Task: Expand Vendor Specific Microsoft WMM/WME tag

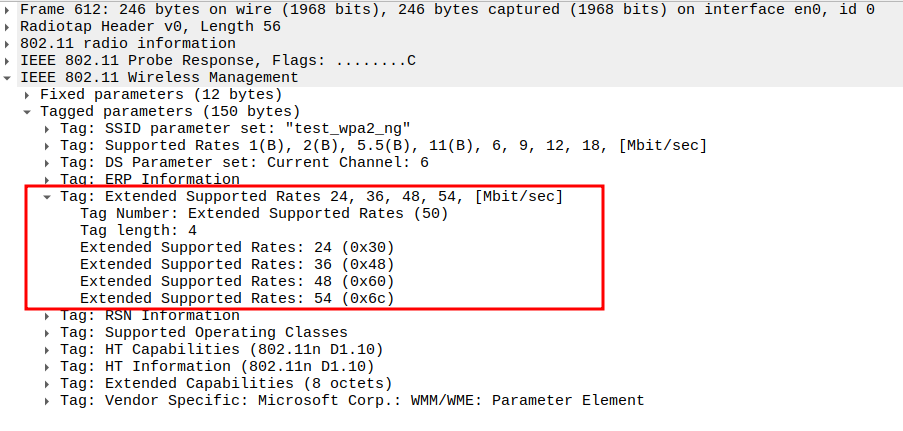Action: [x=48, y=400]
